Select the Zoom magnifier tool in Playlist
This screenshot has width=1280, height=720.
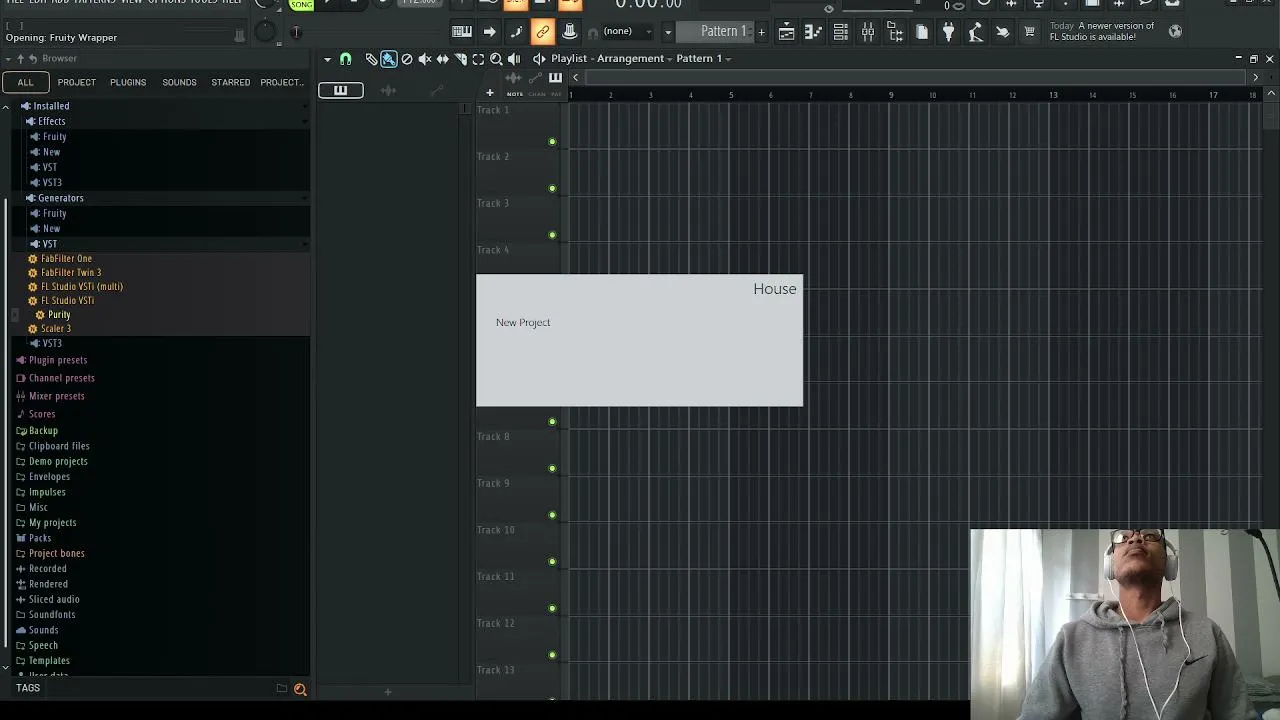click(x=496, y=59)
